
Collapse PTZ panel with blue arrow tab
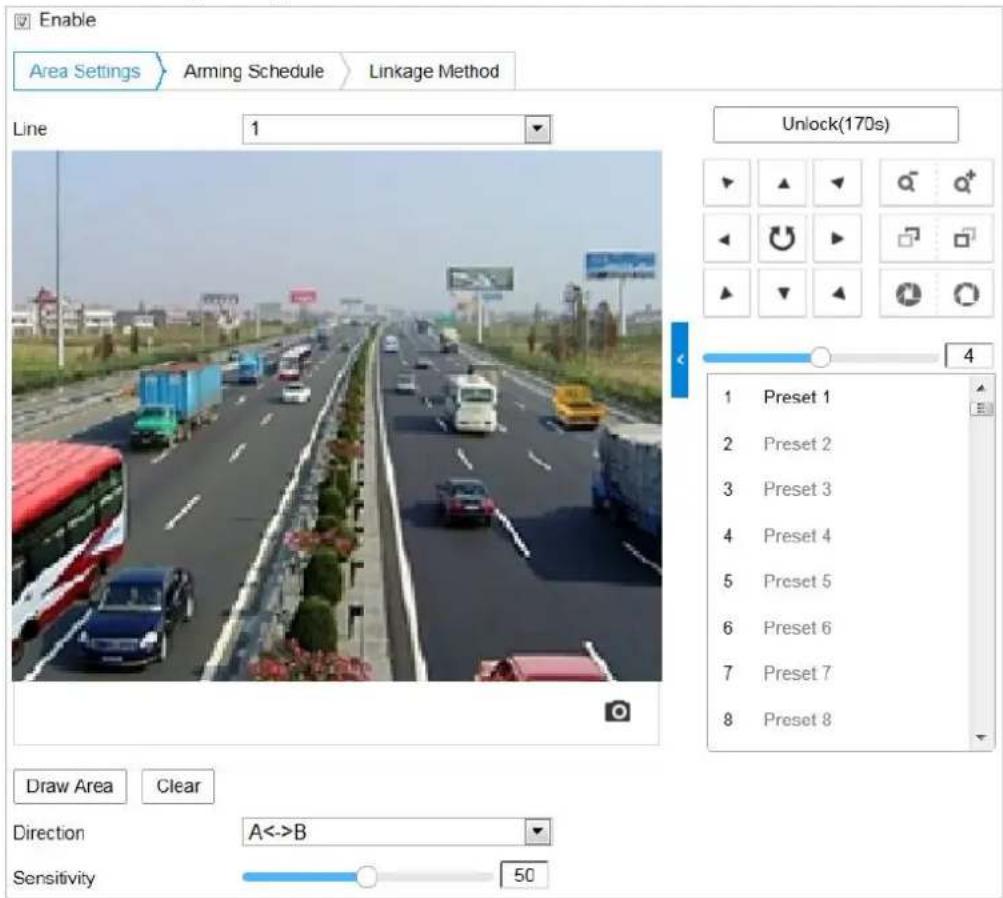679,360
